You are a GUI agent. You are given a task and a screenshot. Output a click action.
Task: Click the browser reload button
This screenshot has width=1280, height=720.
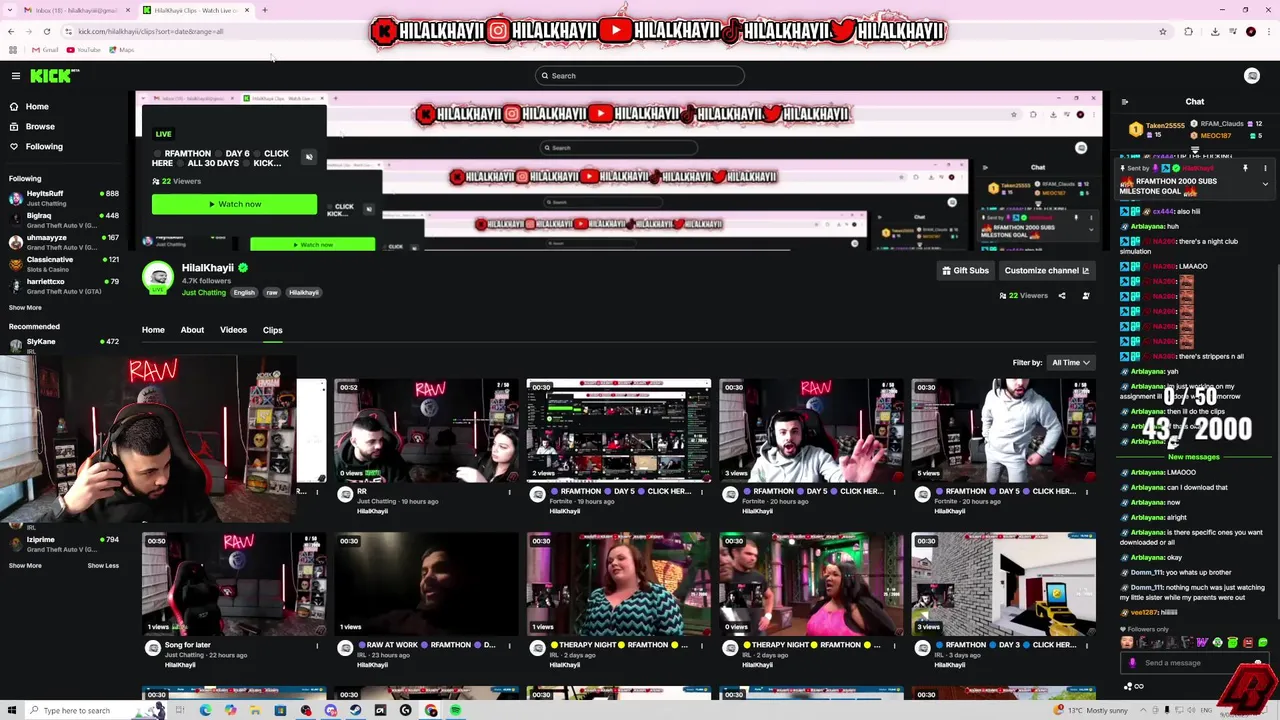click(x=46, y=31)
